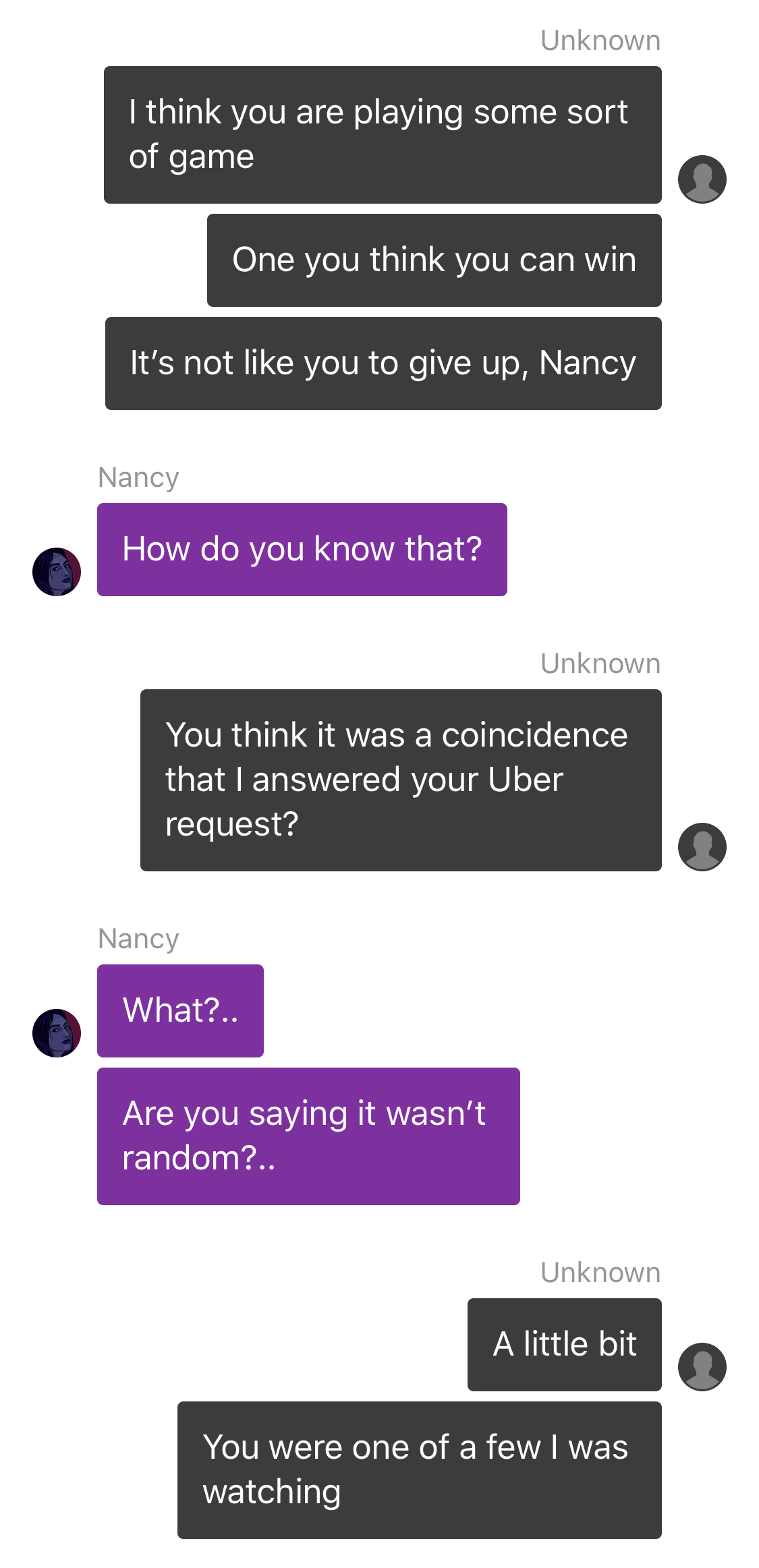Tap the Unknown avatar beside "A little bit"

click(x=702, y=1367)
